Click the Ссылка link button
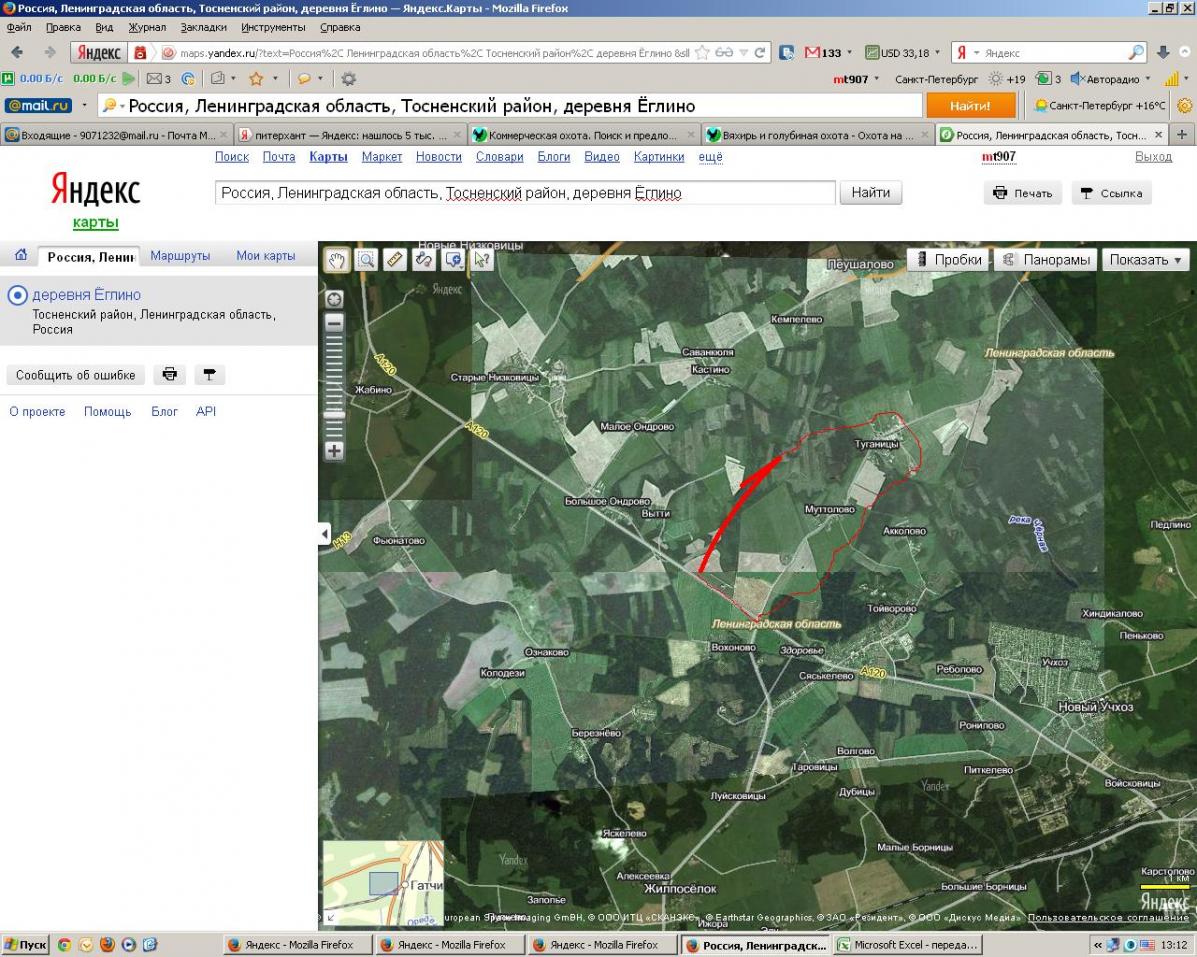1197x957 pixels. (x=1111, y=193)
